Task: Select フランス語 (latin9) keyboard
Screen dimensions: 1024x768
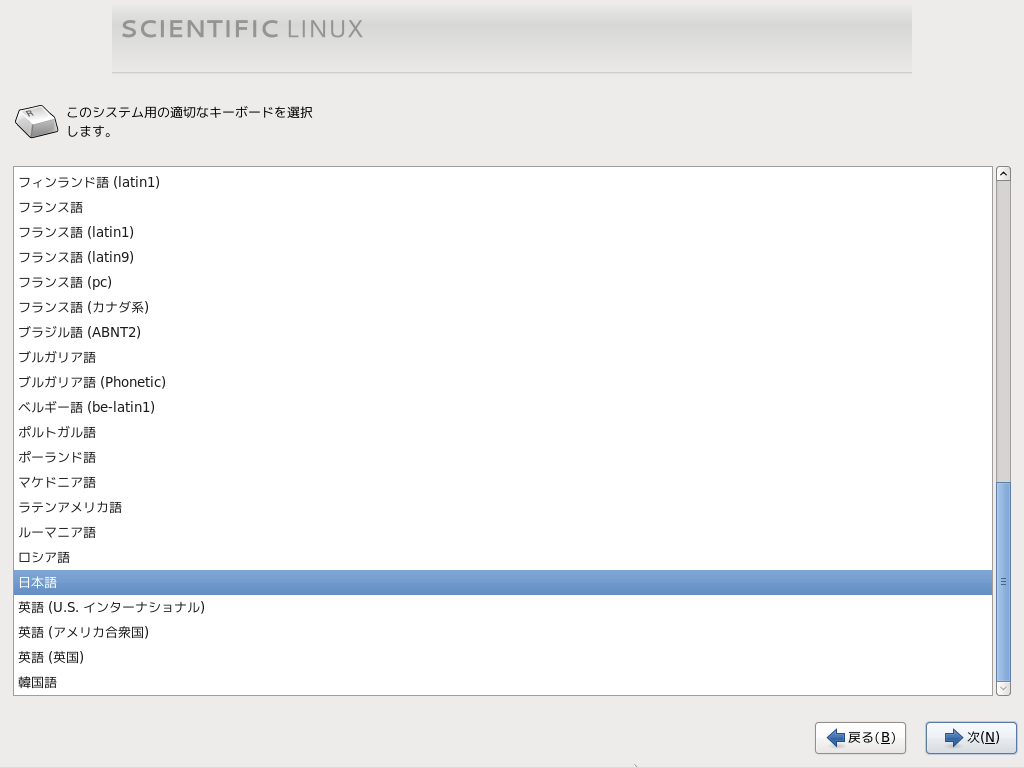Action: pyautogui.click(x=502, y=257)
